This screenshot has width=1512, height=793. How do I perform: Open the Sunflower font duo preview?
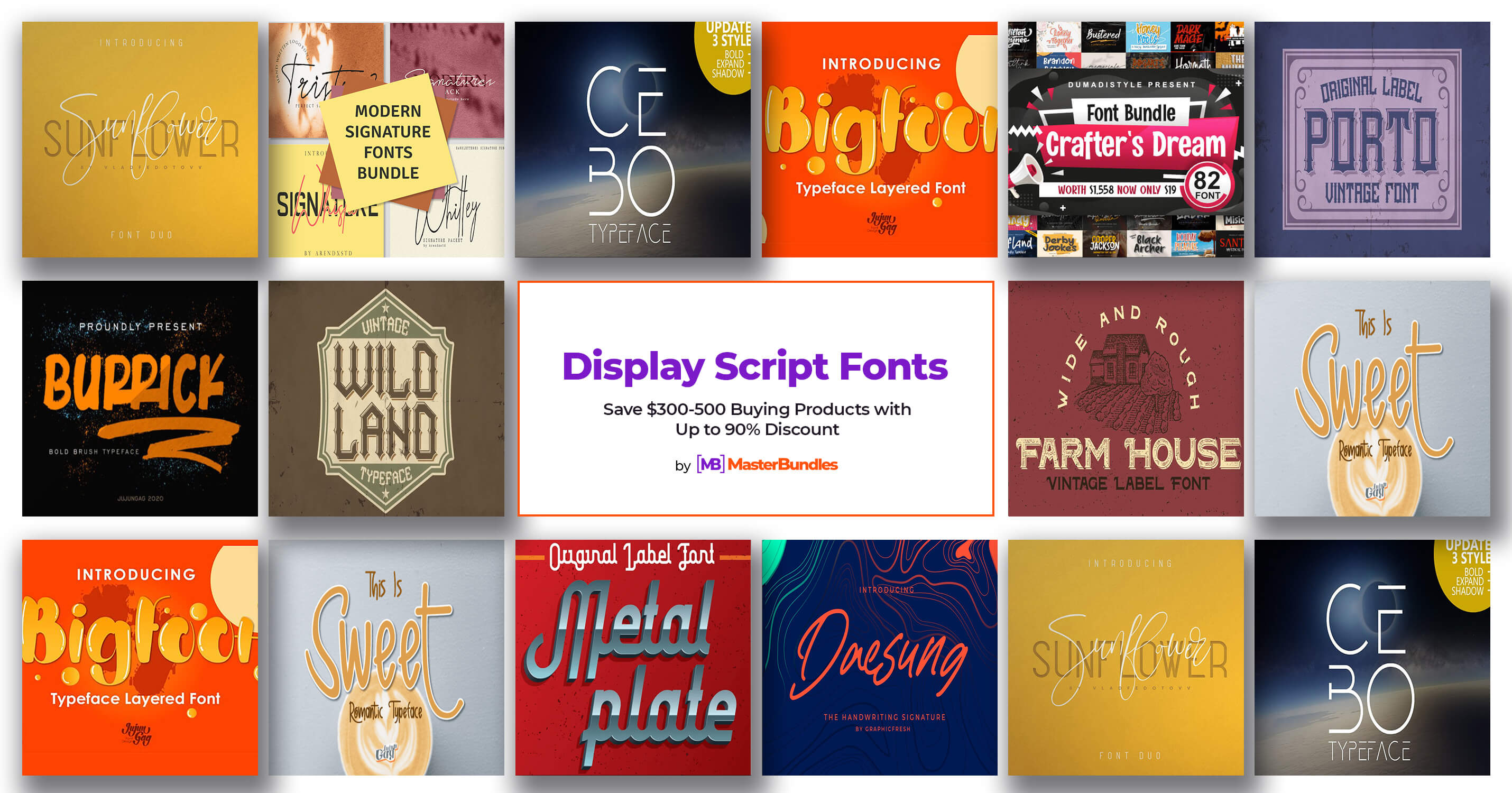tap(140, 141)
